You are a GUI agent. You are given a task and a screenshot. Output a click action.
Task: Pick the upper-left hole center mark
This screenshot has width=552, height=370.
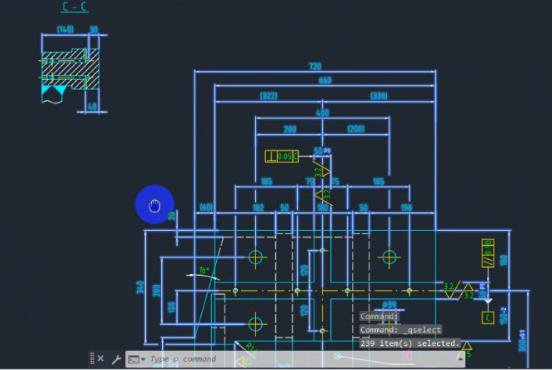click(x=256, y=257)
